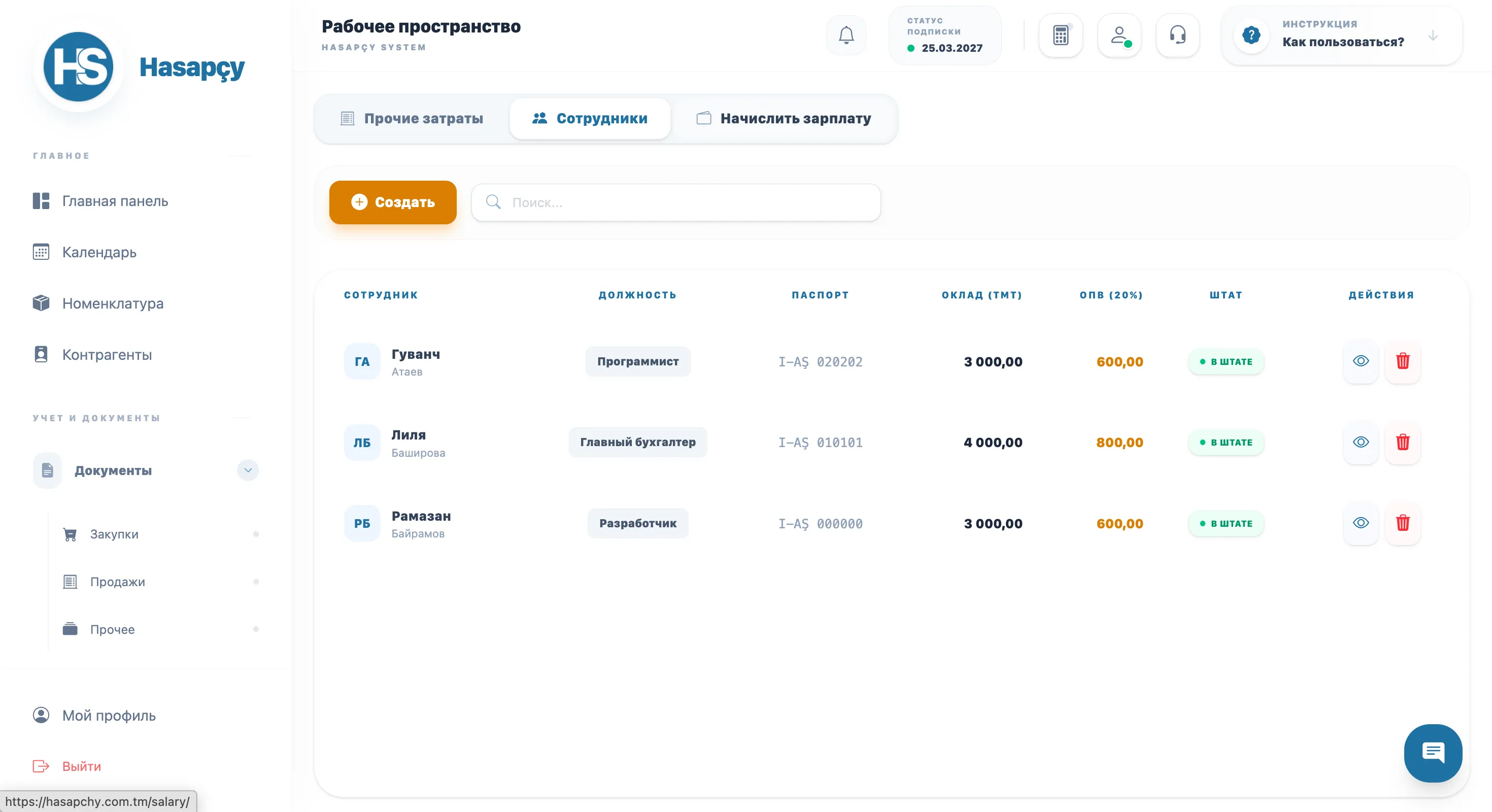The width and height of the screenshot is (1492, 812).
Task: Open the notifications bell
Action: pyautogui.click(x=846, y=36)
